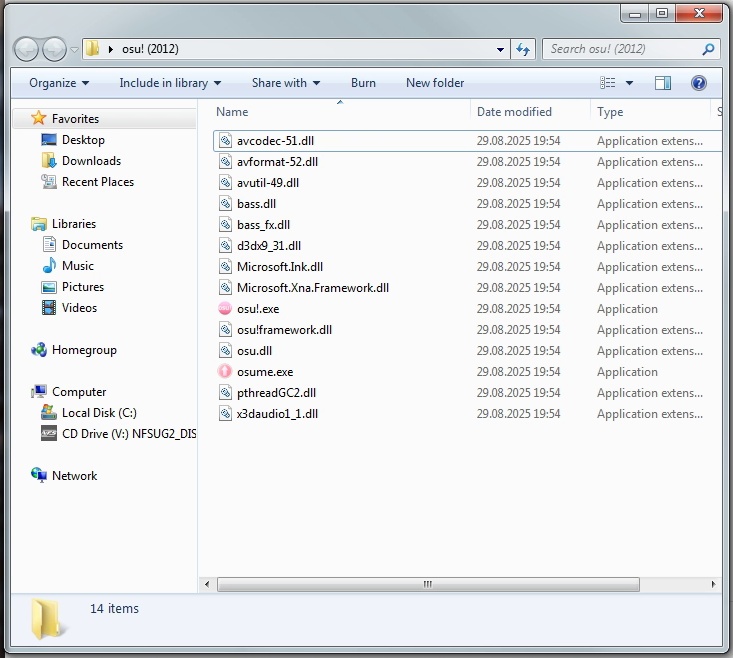Click the refresh button beside address bar
Viewport: 733px width, 658px height.
click(x=523, y=49)
